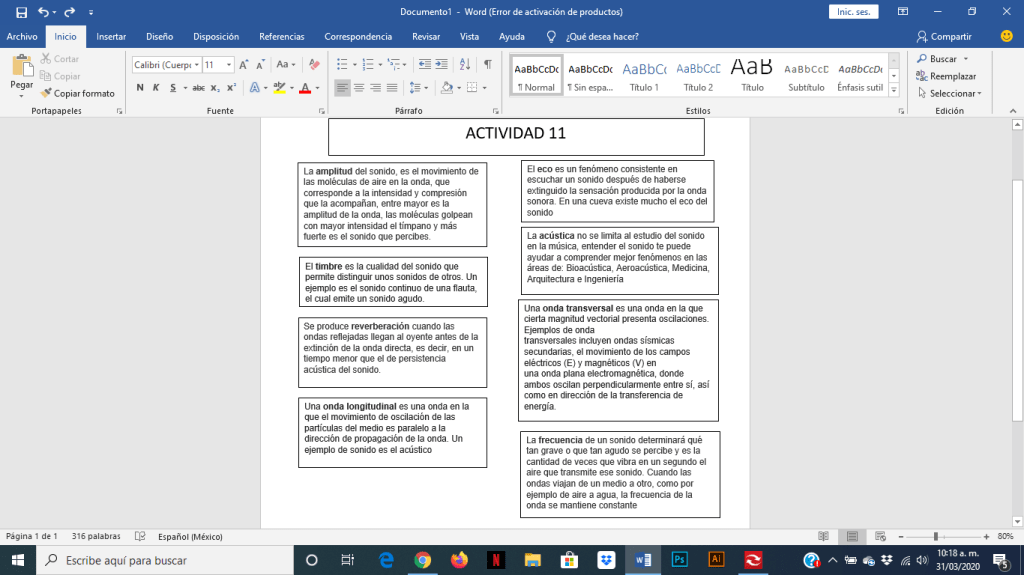This screenshot has height=575, width=1024.
Task: Toggle italic (K) formatting
Action: pos(156,88)
